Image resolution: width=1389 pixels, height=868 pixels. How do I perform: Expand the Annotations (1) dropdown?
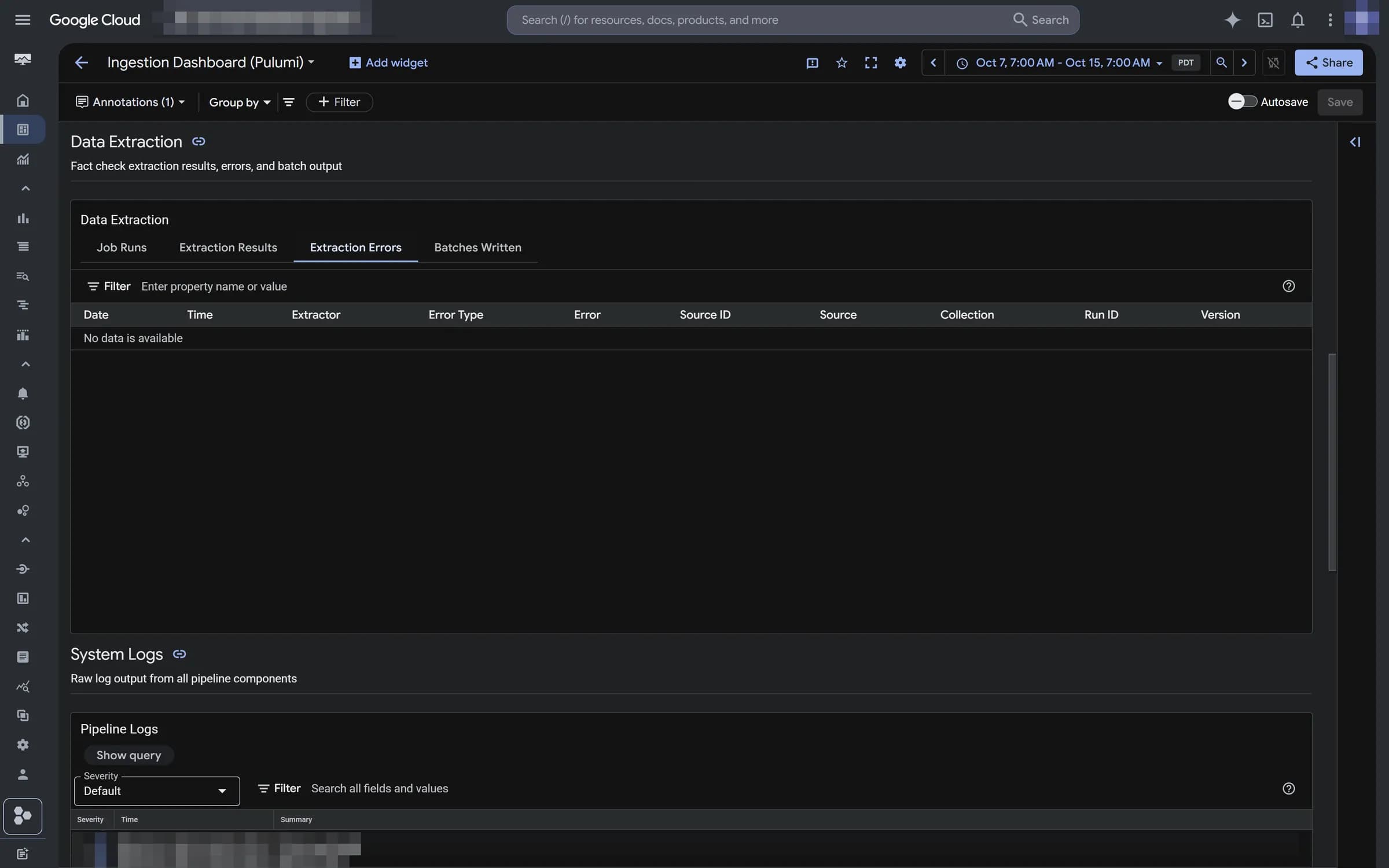130,102
